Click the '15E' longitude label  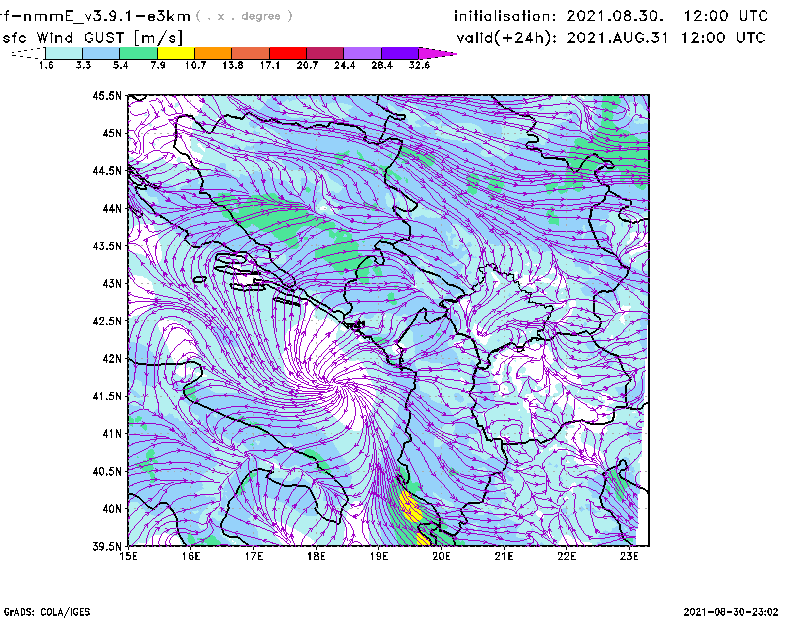click(x=128, y=556)
